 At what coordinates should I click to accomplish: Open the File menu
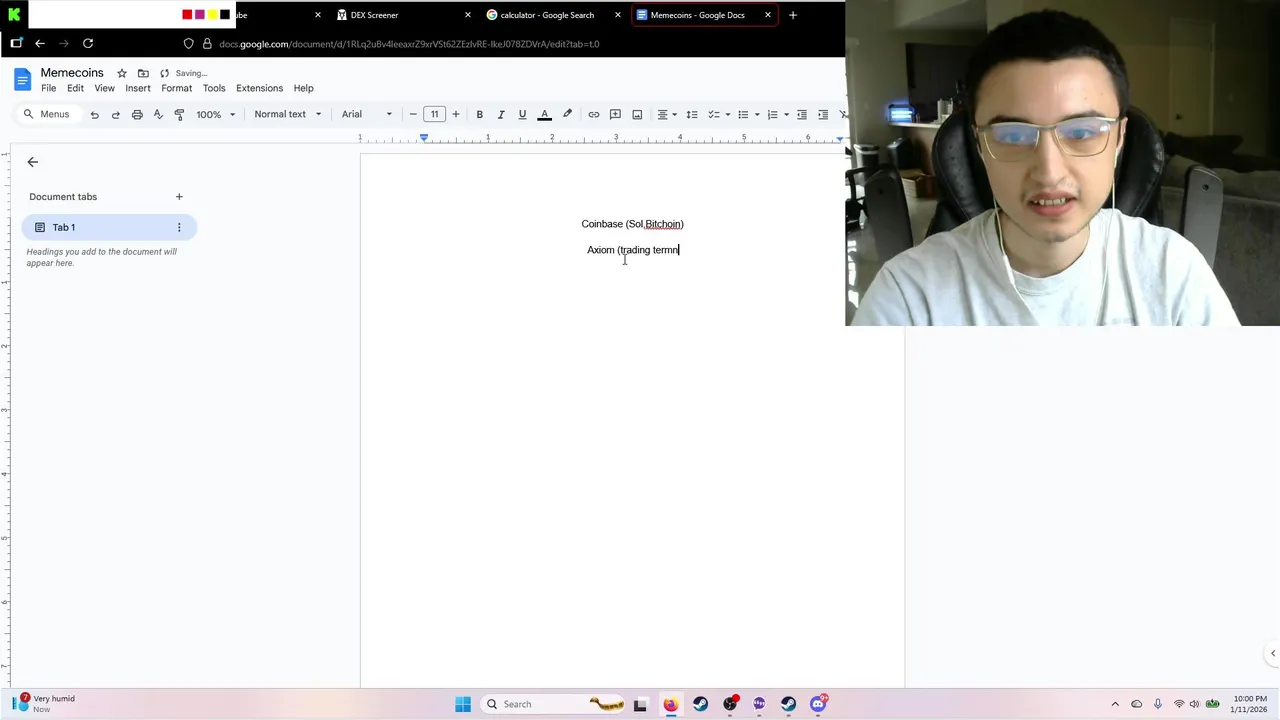48,88
